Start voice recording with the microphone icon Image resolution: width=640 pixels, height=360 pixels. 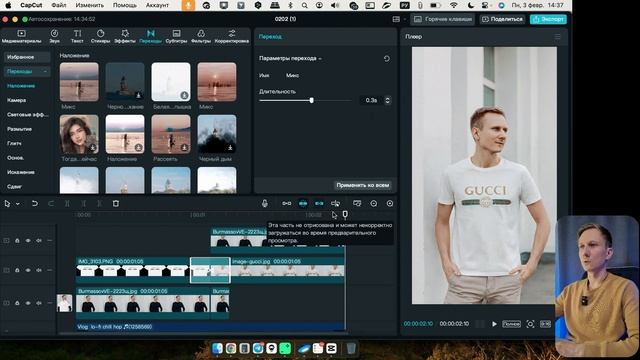point(264,203)
